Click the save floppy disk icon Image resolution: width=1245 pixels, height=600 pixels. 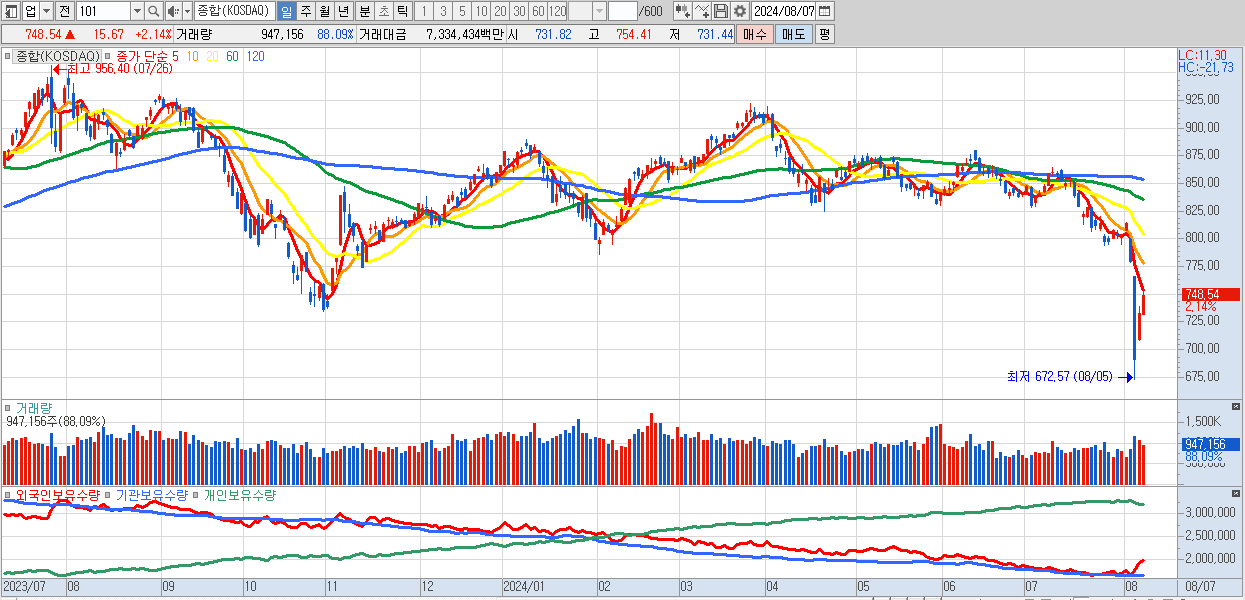(x=721, y=11)
